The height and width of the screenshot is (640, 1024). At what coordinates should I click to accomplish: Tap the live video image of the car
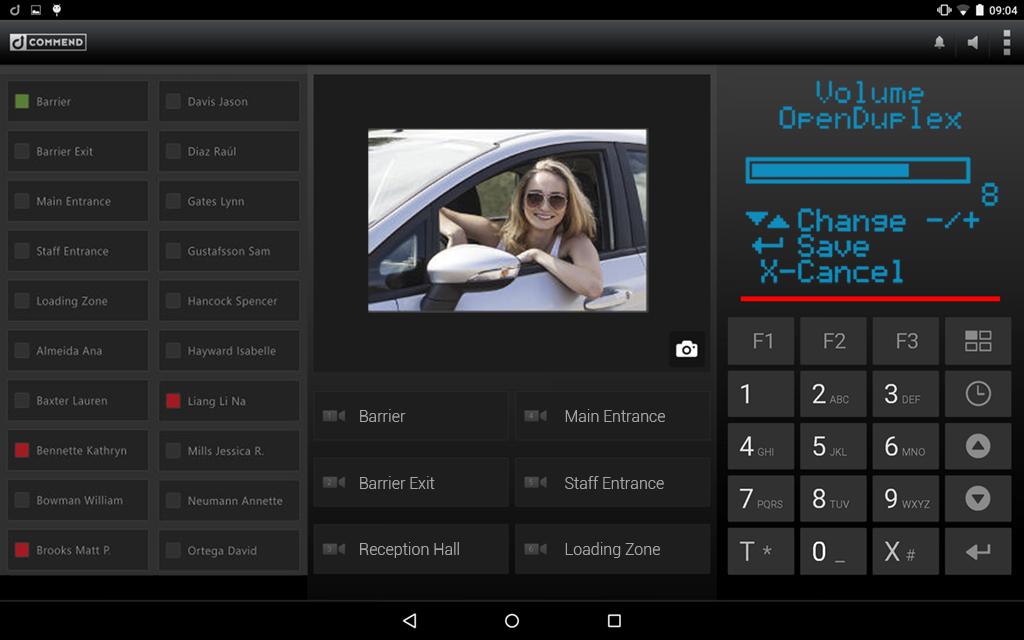(x=507, y=220)
